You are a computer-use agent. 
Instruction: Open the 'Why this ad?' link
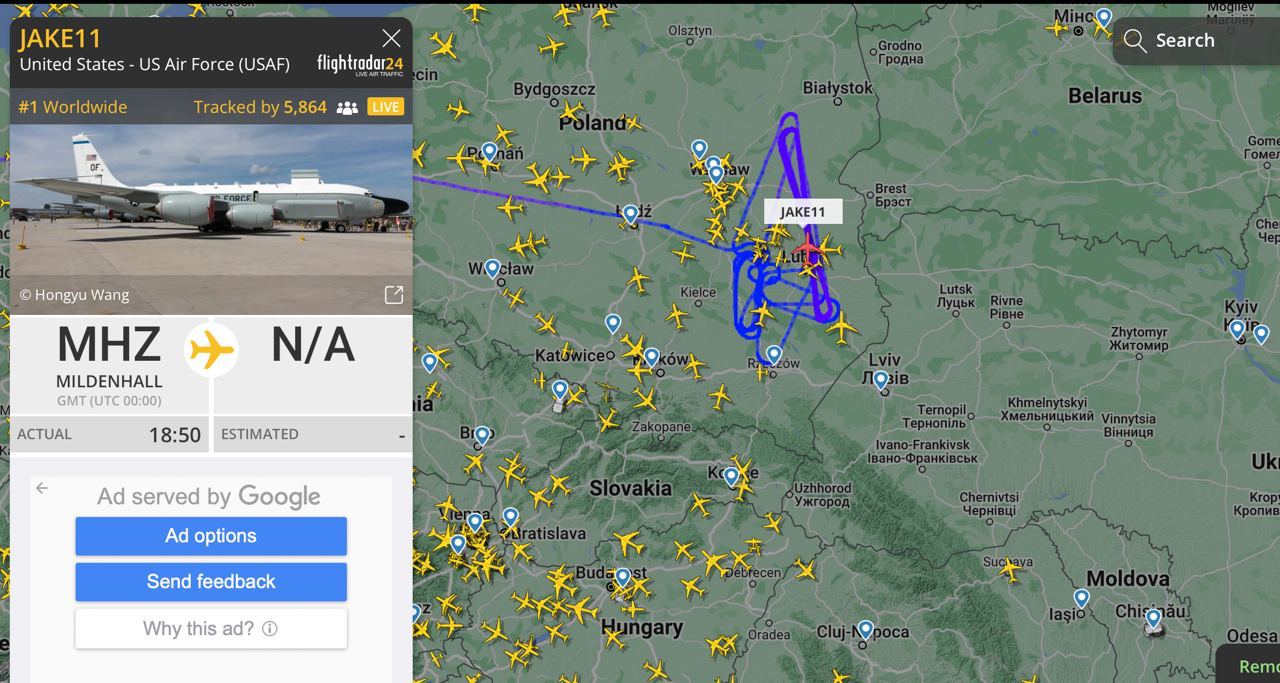pyautogui.click(x=211, y=629)
